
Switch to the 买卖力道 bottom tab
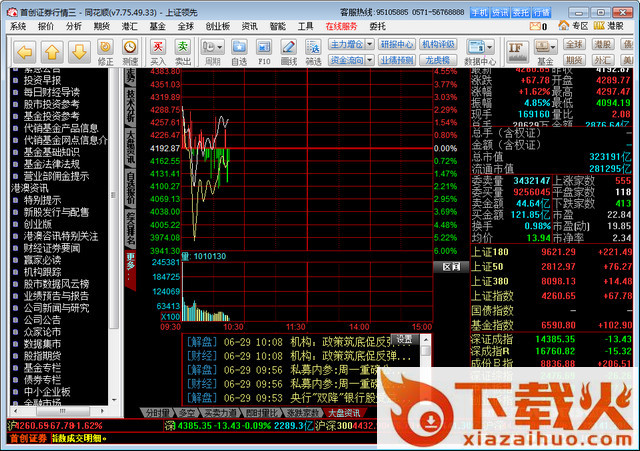tap(220, 413)
